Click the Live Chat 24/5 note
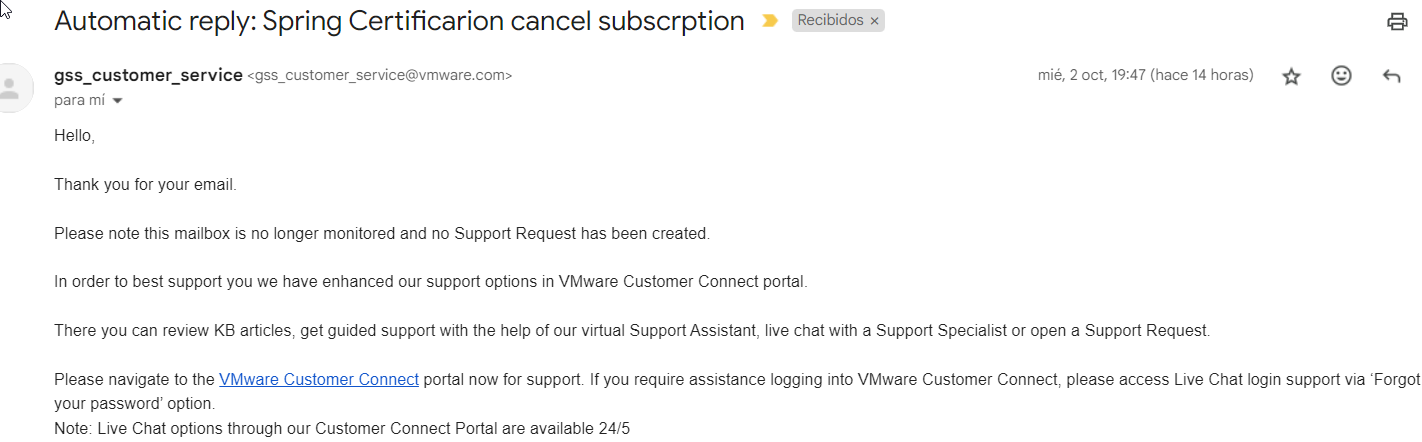1422x442 pixels. [342, 428]
